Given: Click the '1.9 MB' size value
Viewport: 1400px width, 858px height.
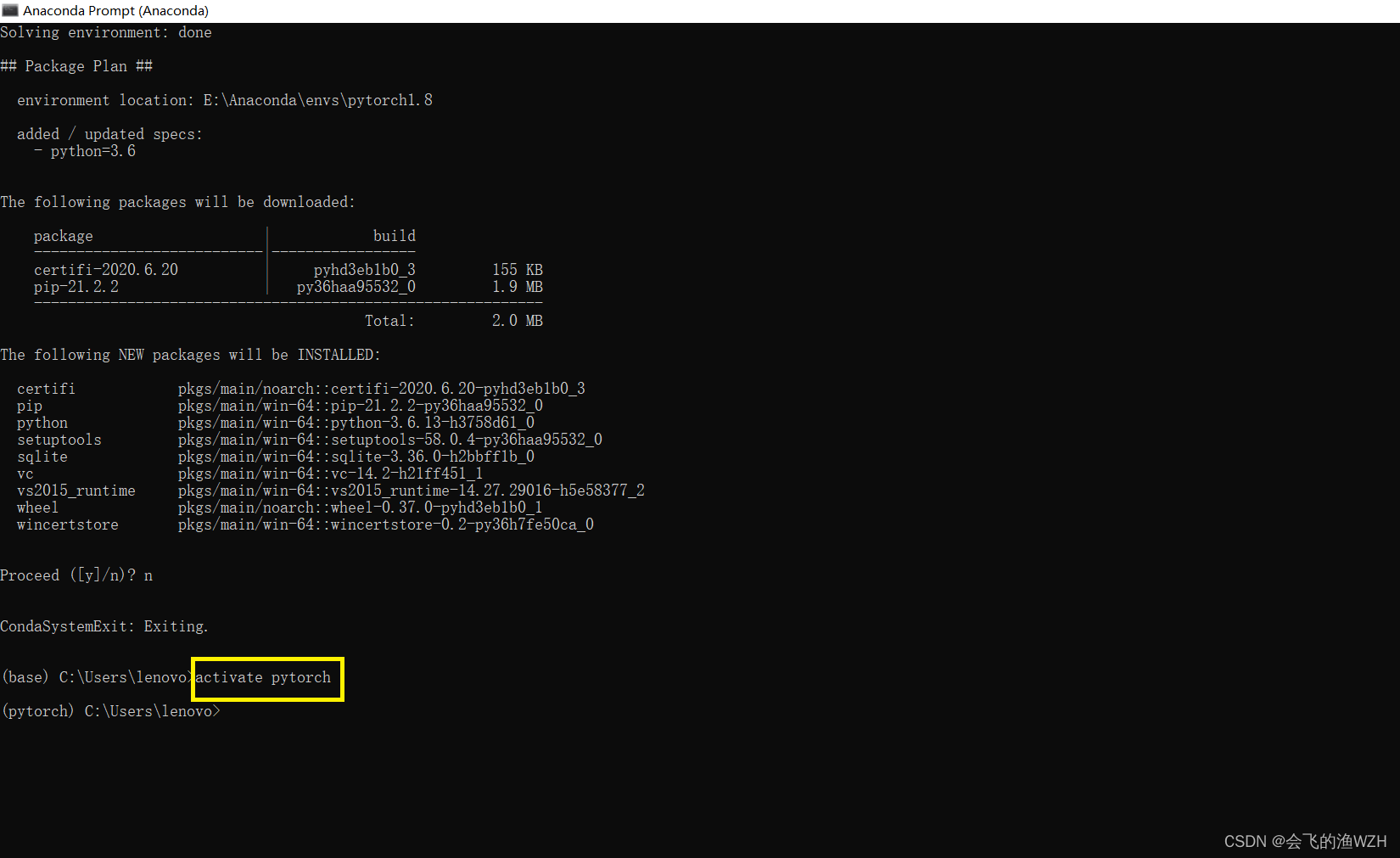Looking at the screenshot, I should point(518,287).
